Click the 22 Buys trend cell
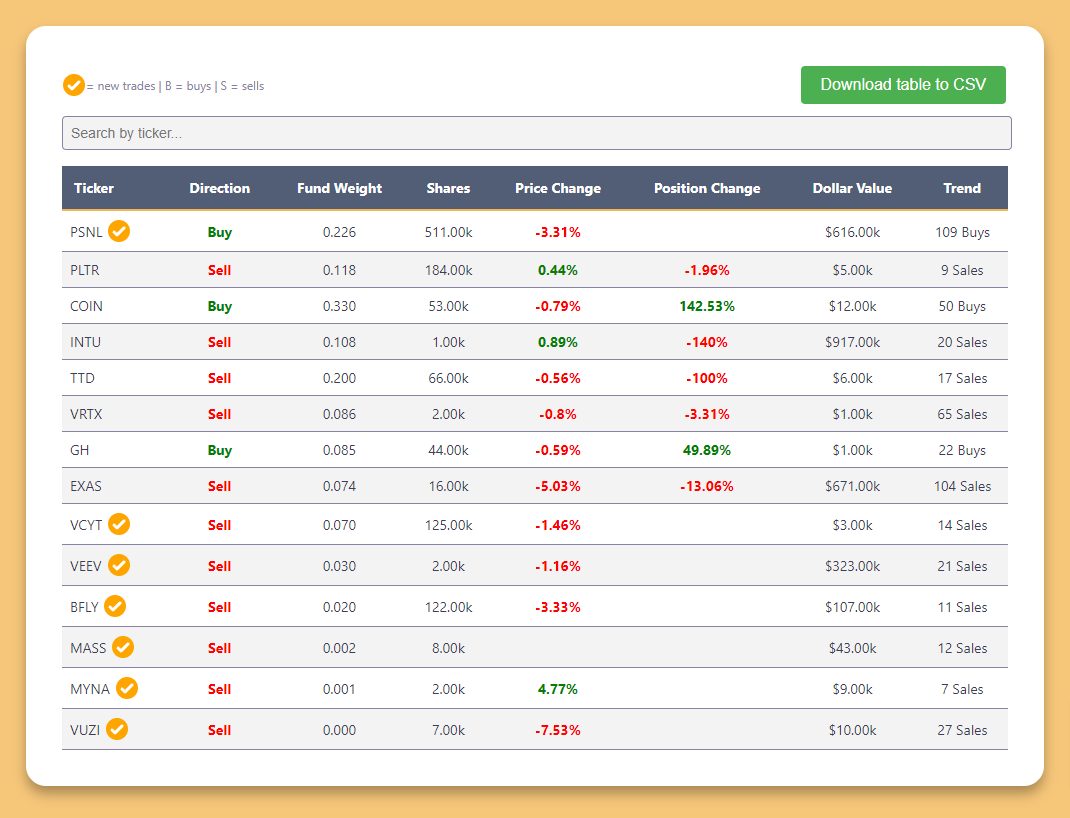Viewport: 1070px width, 818px height. [x=962, y=451]
